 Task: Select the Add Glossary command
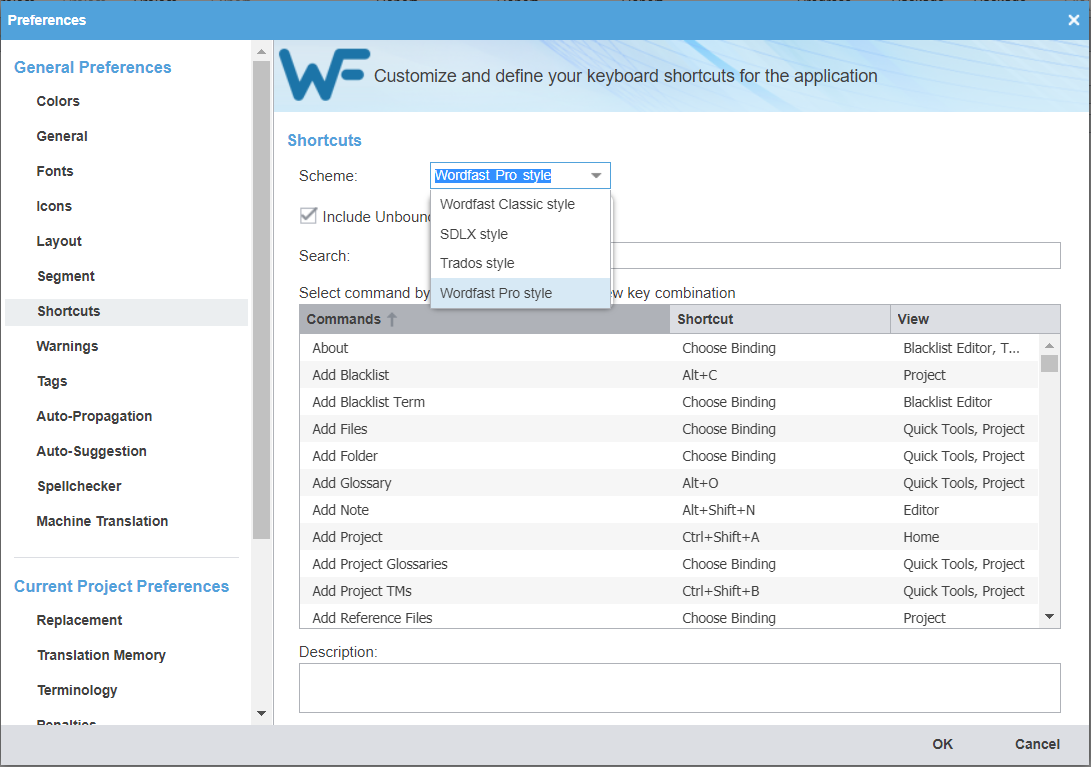(x=669, y=483)
